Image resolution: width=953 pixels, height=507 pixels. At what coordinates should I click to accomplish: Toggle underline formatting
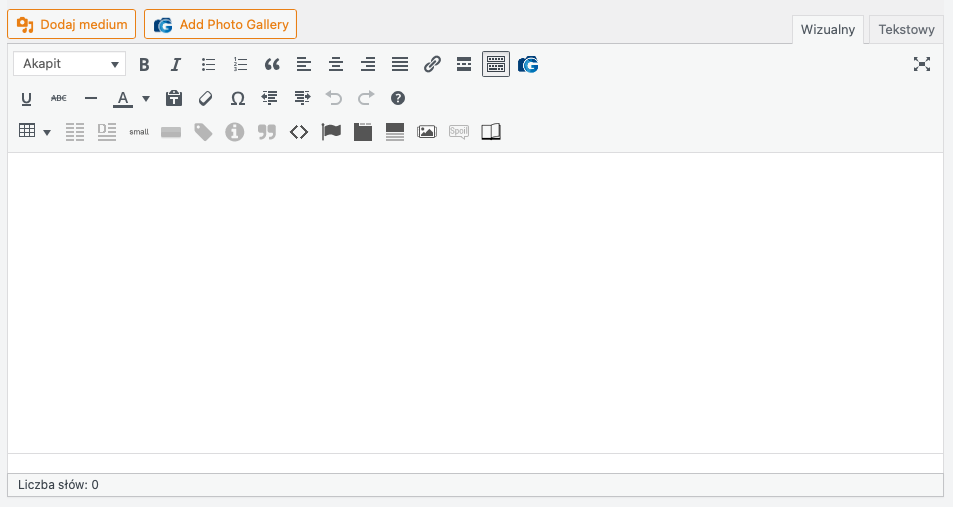[x=26, y=98]
